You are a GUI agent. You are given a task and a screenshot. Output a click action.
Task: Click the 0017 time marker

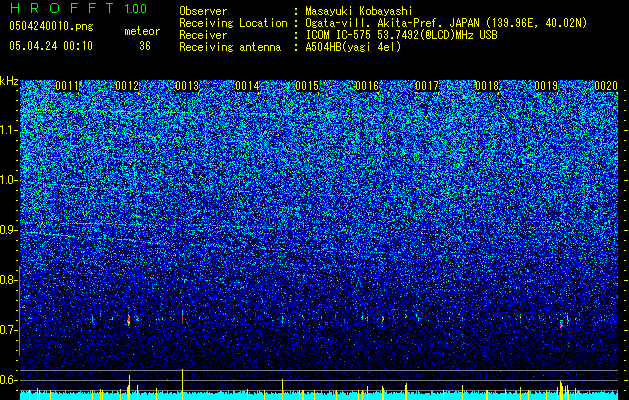pos(426,86)
